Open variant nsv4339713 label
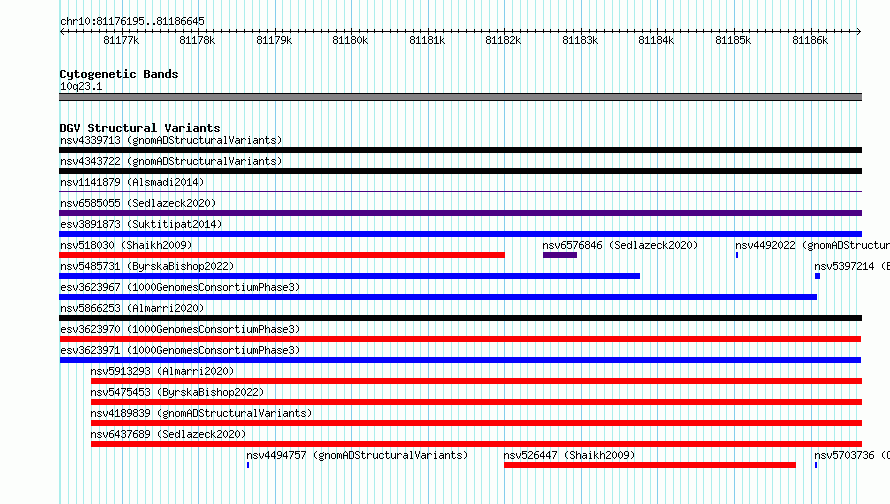The width and height of the screenshot is (890, 504). (171, 140)
